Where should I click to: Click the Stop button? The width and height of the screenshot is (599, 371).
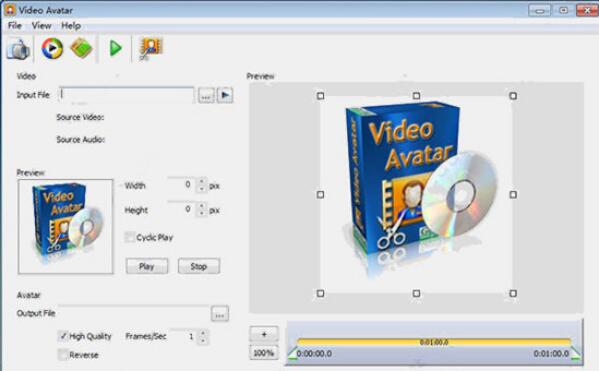[x=199, y=266]
